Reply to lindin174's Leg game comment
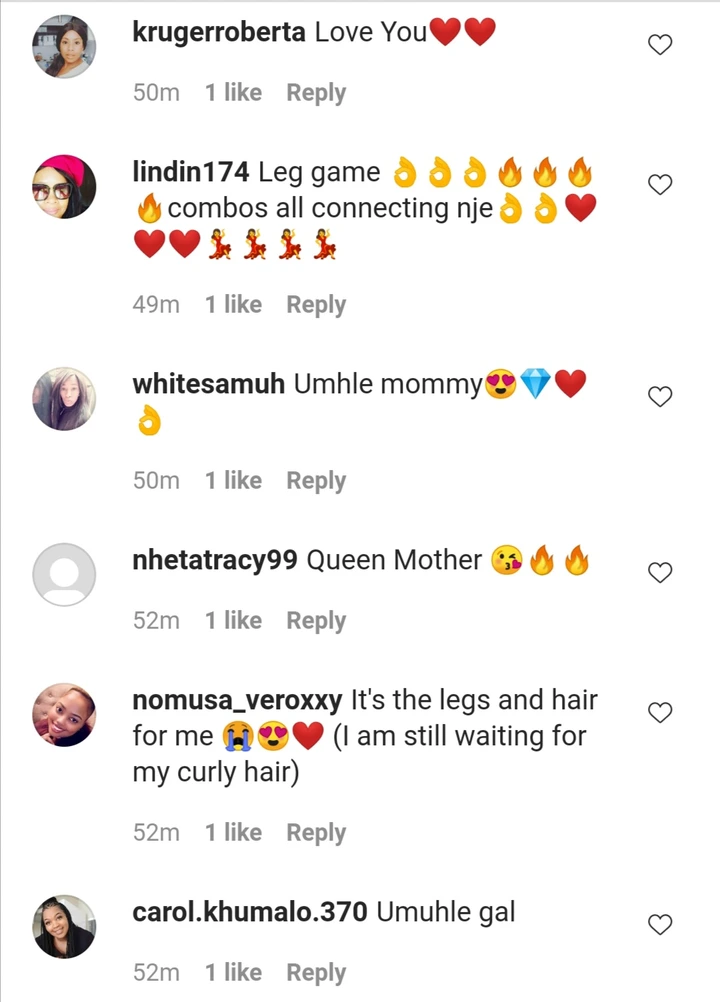The height and width of the screenshot is (1002, 720). (316, 305)
